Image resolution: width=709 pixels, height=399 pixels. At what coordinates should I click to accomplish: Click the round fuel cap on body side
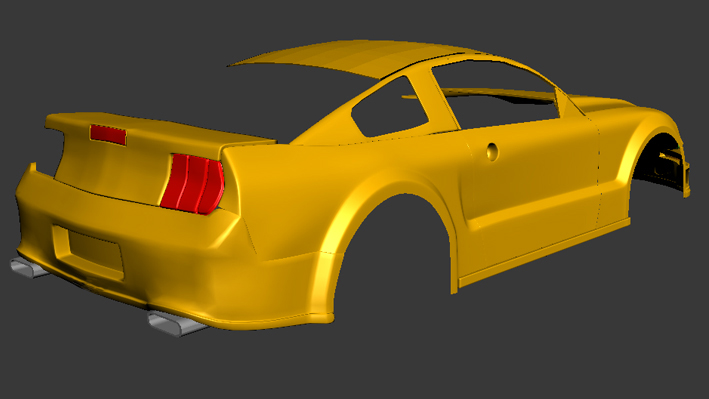(492, 152)
